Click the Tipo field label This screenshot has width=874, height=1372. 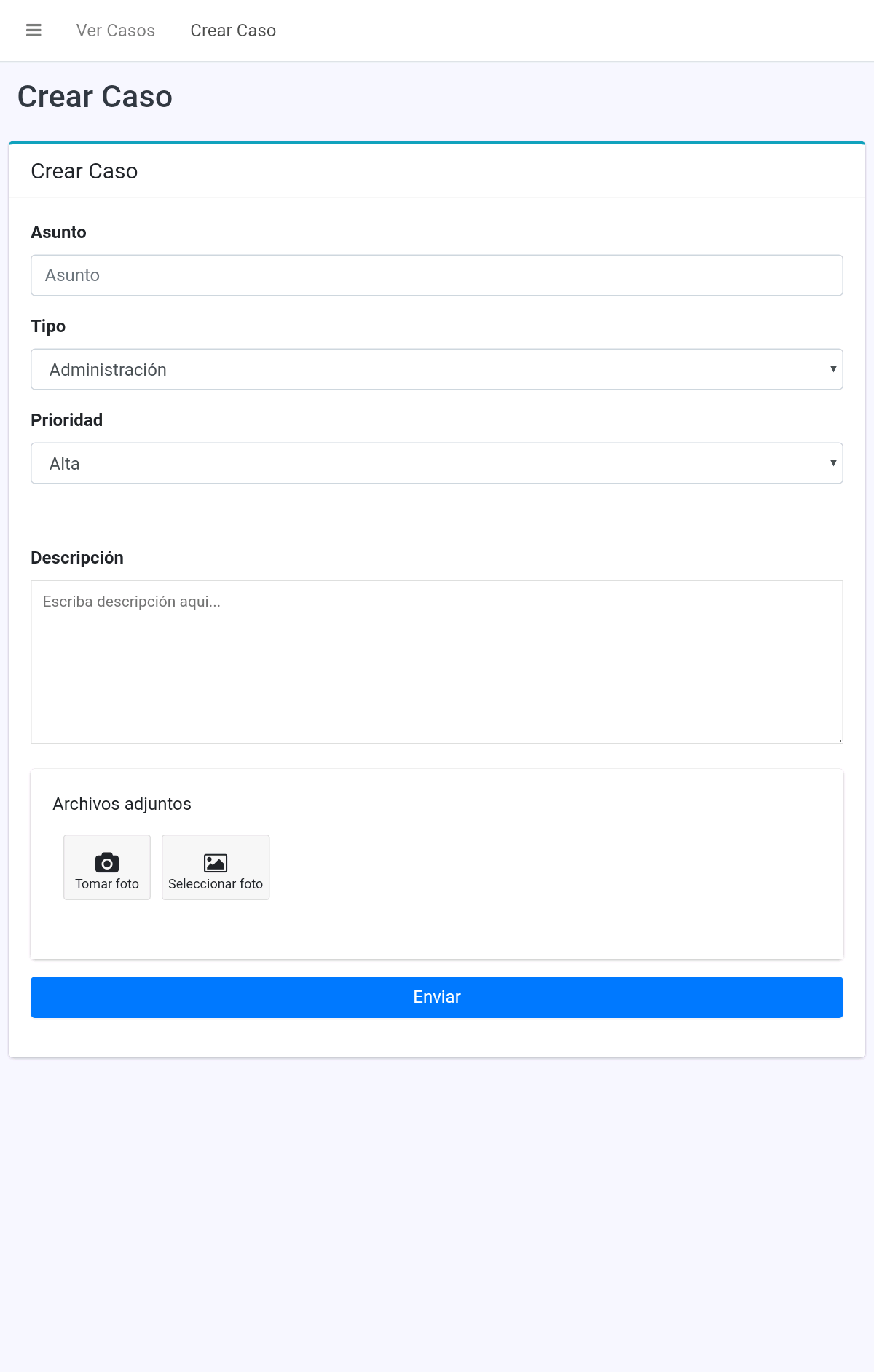tap(48, 326)
